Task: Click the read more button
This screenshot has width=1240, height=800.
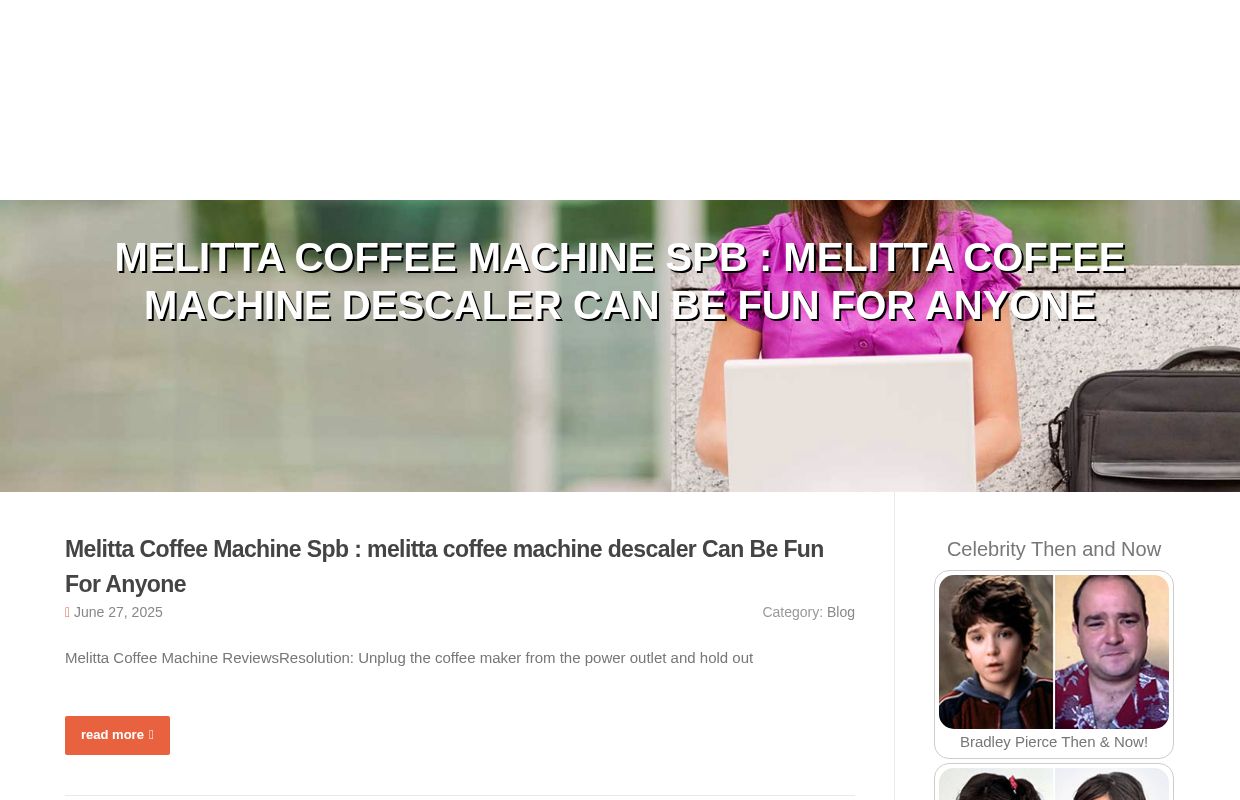Action: pos(117,735)
